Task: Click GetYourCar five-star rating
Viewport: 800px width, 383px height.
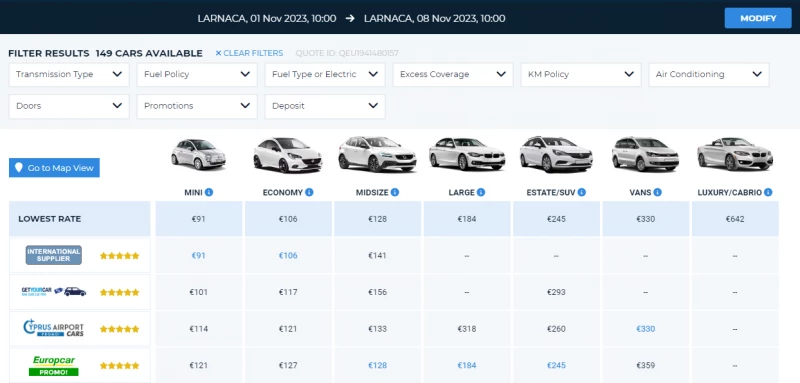Action: 119,293
